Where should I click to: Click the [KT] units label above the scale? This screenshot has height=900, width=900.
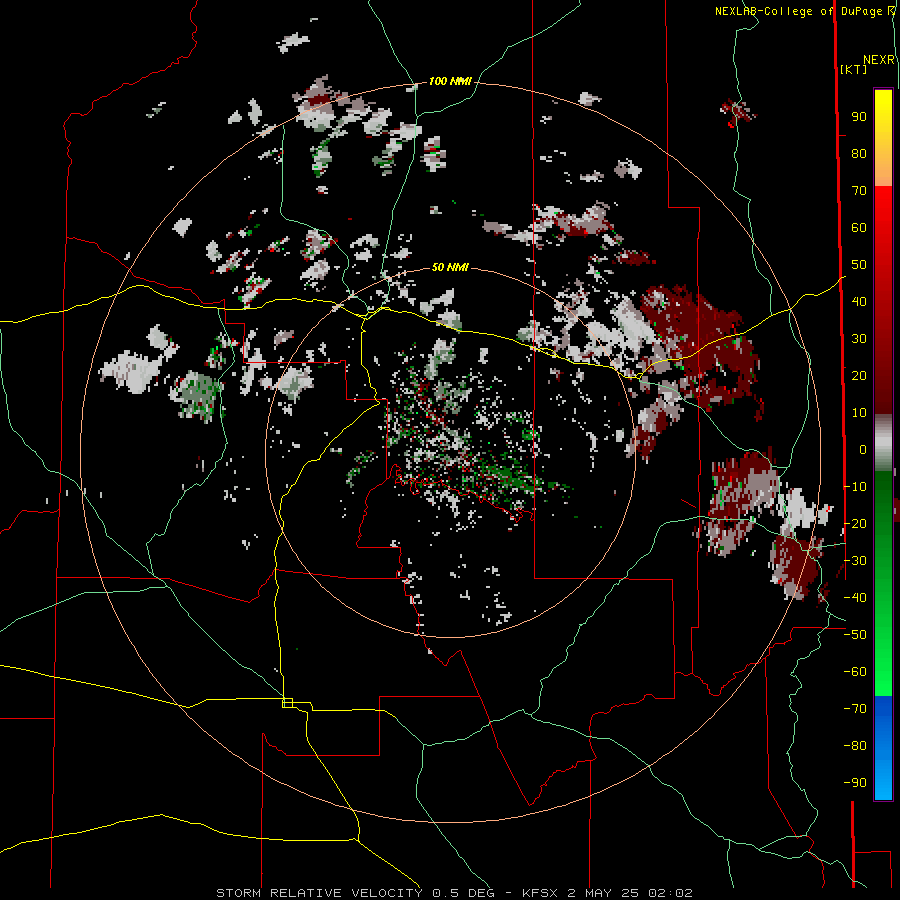point(853,69)
